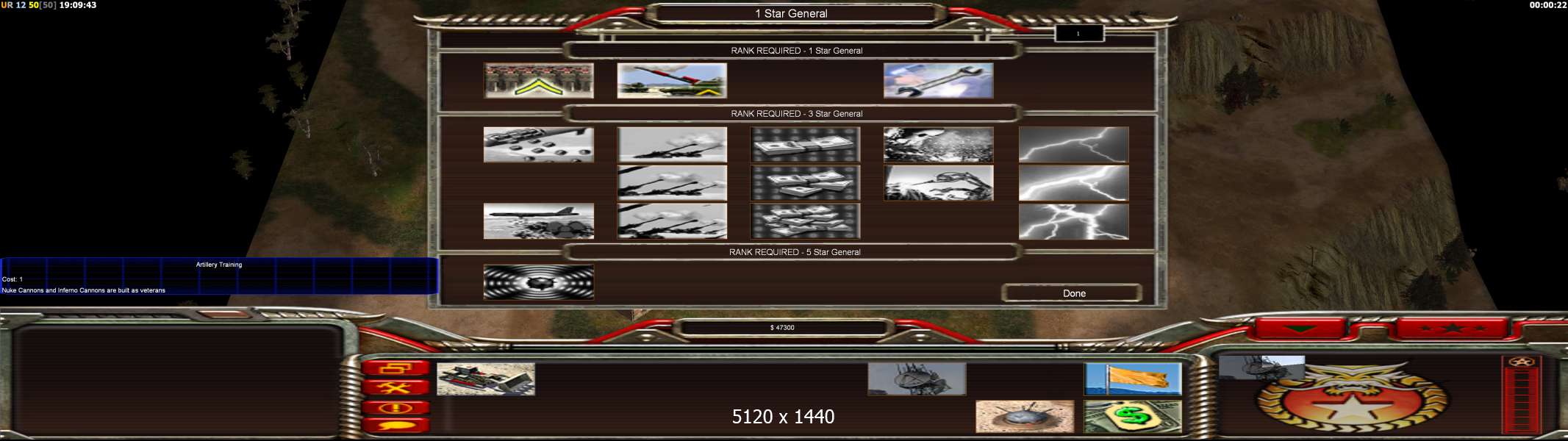Select the Cluster Mines power icon
1568x441 pixels.
538,145
